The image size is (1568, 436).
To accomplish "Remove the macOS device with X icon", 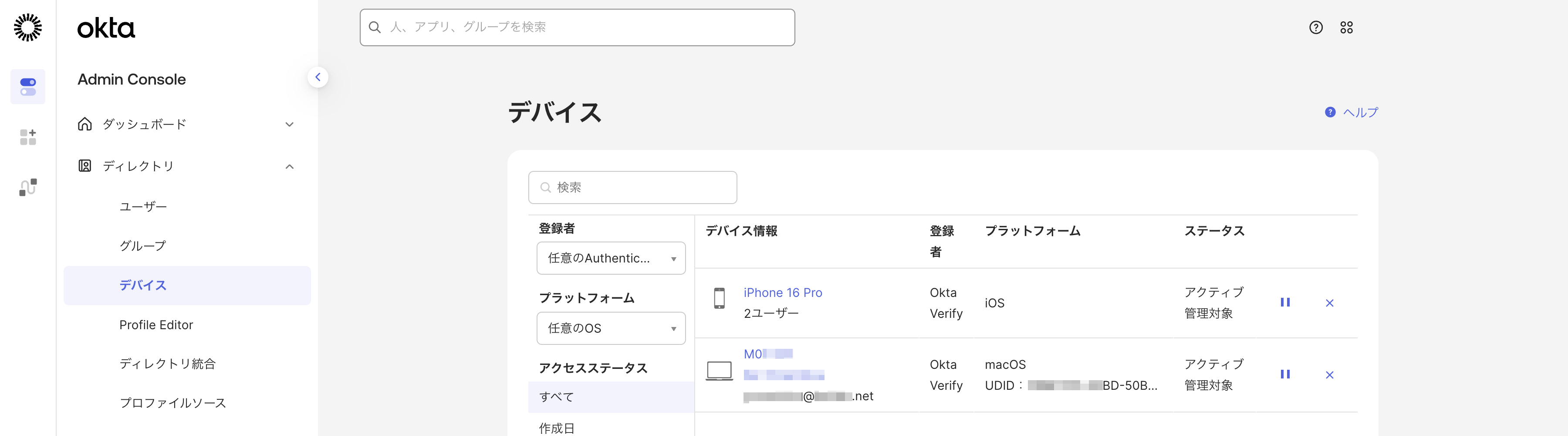I will pyautogui.click(x=1329, y=375).
